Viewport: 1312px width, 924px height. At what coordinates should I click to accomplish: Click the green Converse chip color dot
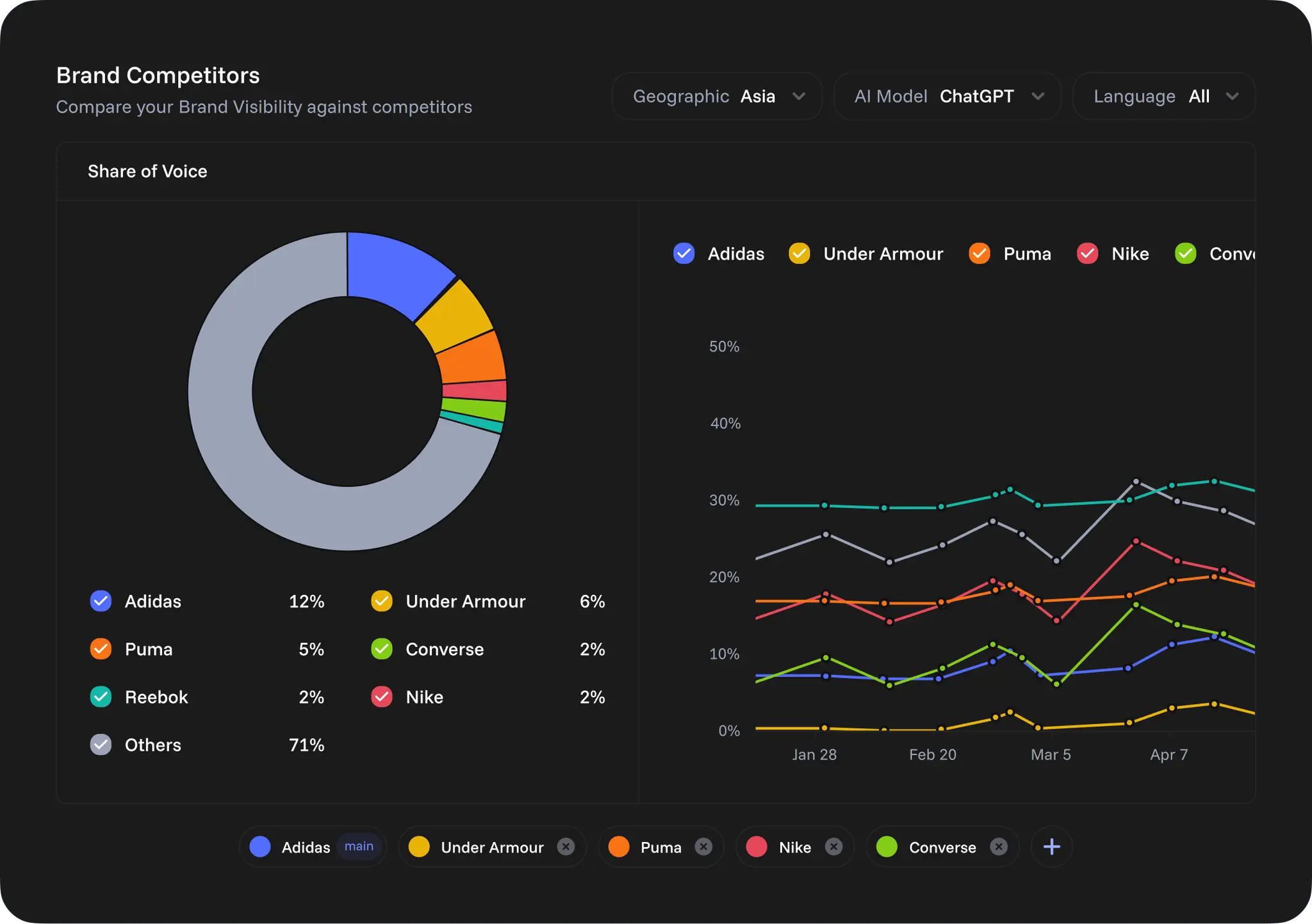click(x=887, y=847)
